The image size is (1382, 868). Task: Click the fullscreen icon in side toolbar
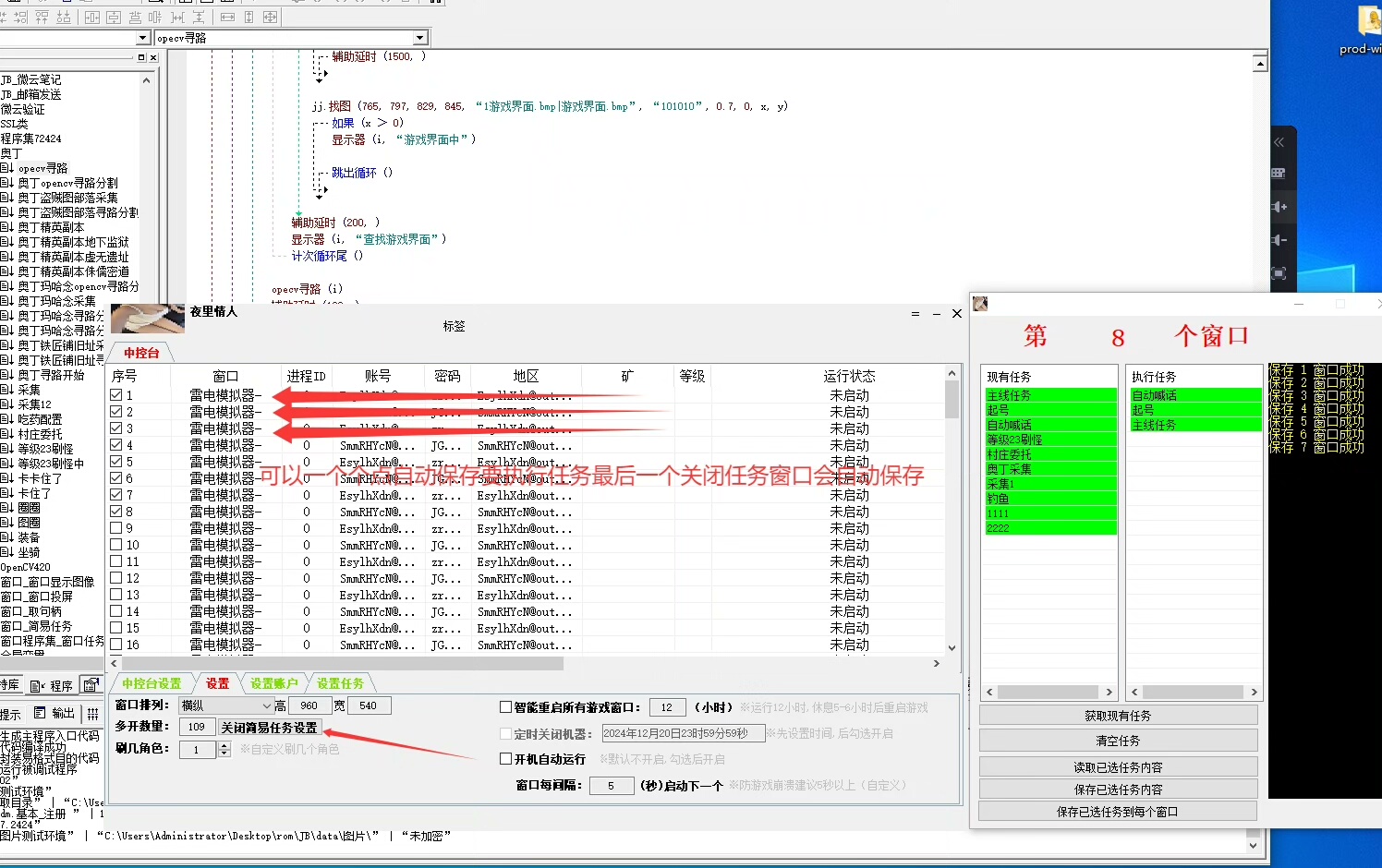pos(1279,273)
